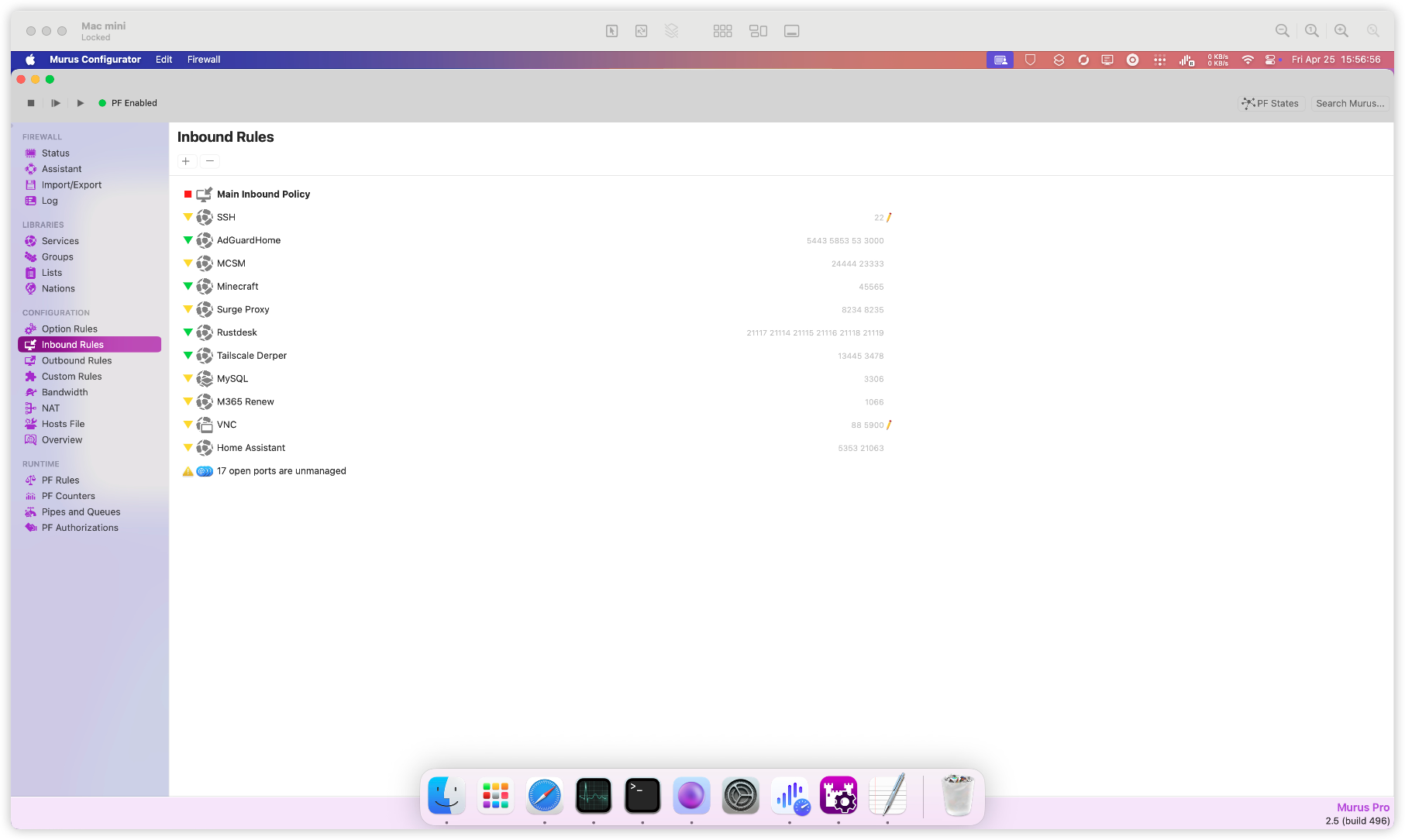Screen dimensions: 1405x840
Task: Toggle the green triangle for AdGuardHome rule
Action: [188, 240]
